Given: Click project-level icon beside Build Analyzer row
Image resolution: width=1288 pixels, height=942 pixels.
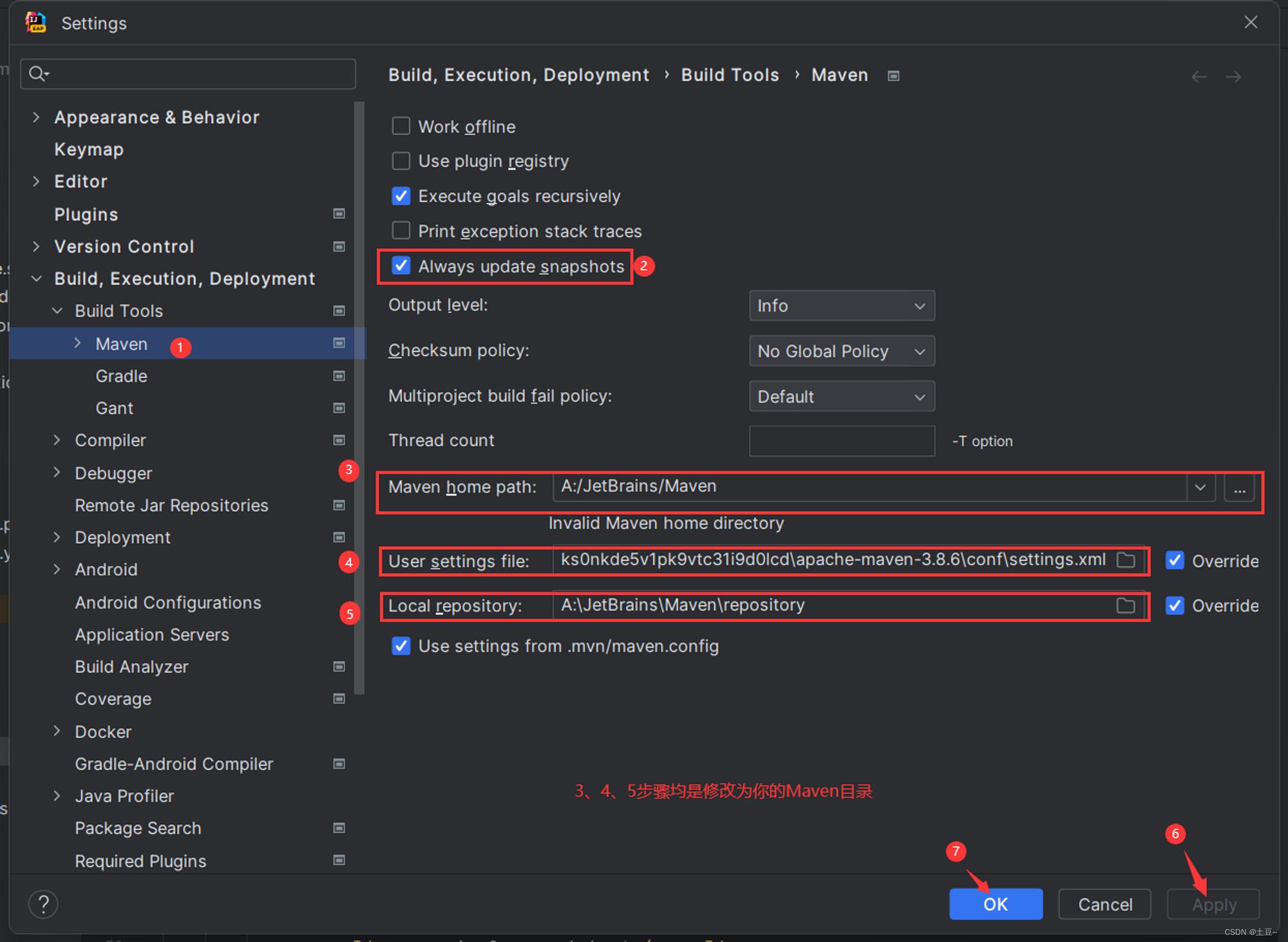Looking at the screenshot, I should click(339, 667).
